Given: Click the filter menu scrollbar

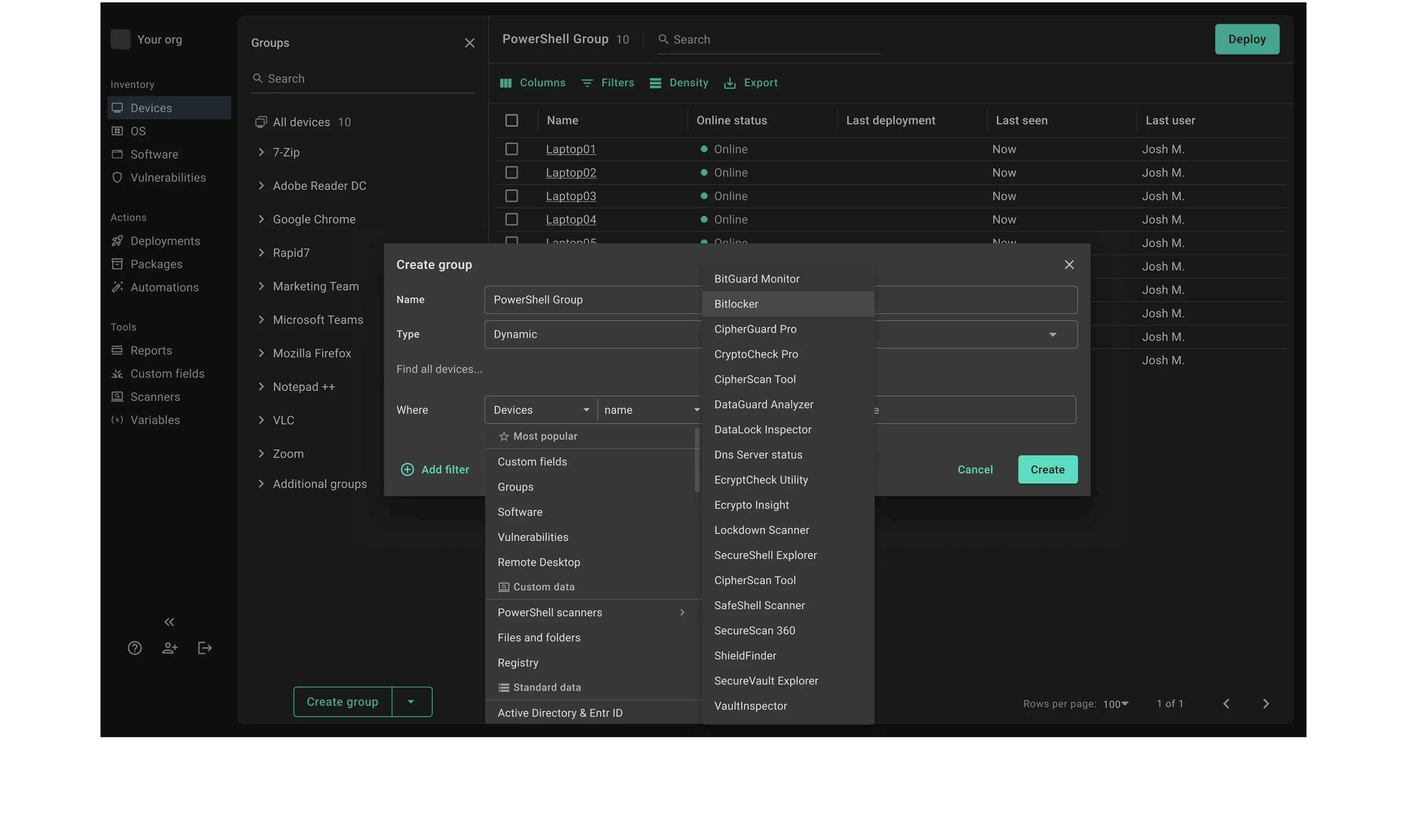Looking at the screenshot, I should pos(697,459).
